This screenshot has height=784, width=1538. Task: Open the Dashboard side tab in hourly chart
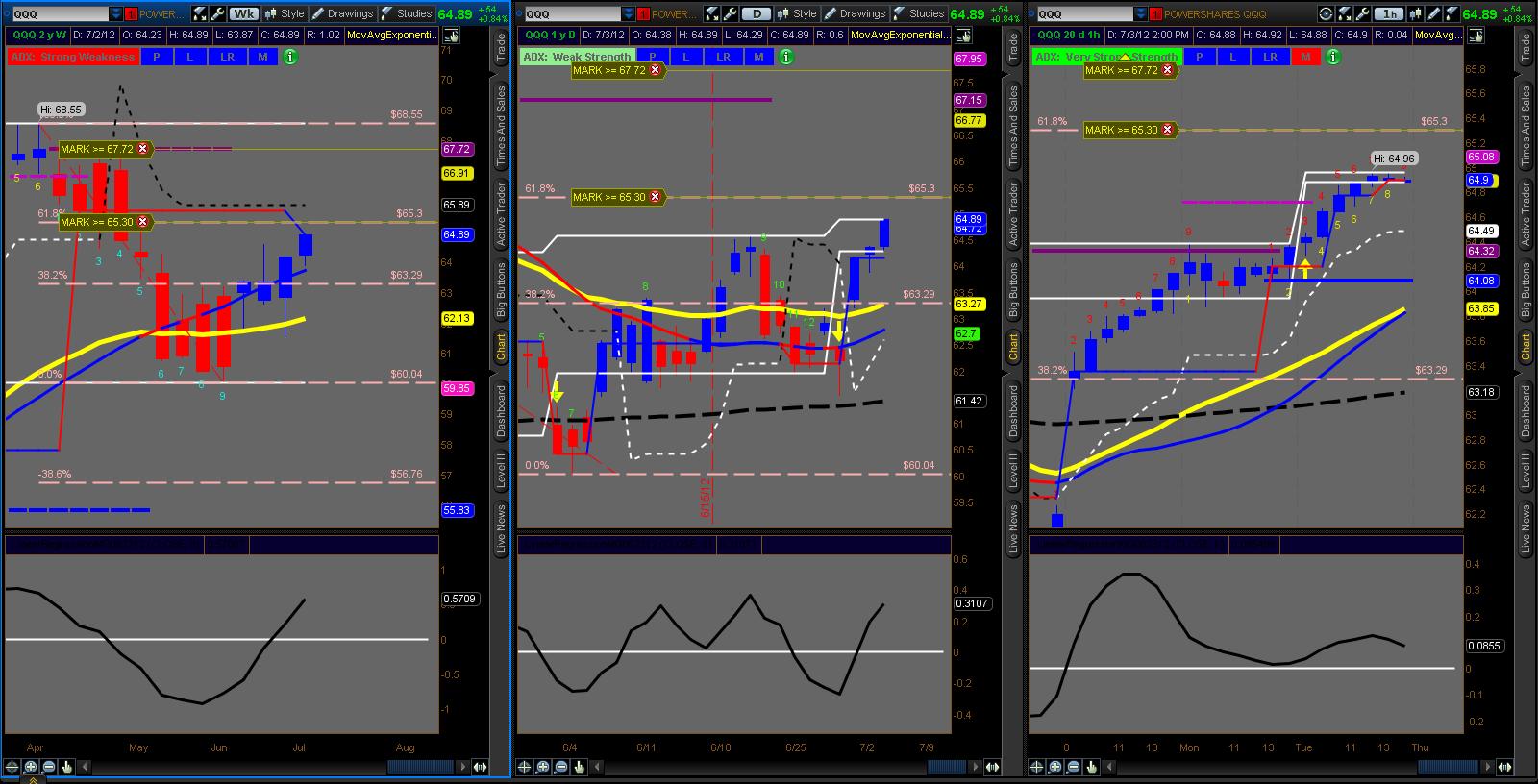[x=1526, y=411]
